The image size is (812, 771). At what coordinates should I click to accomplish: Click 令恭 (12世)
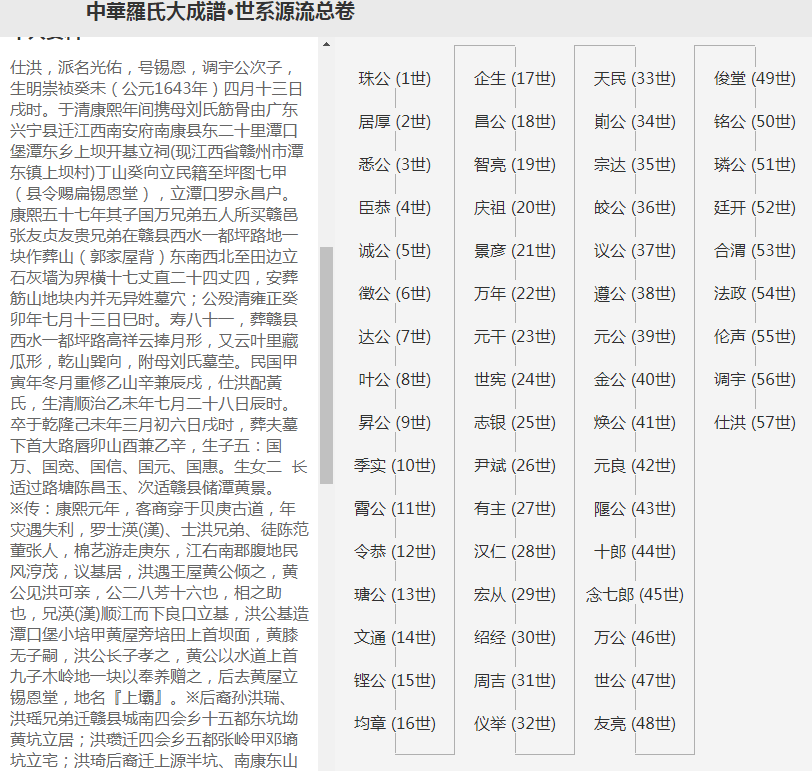point(395,551)
